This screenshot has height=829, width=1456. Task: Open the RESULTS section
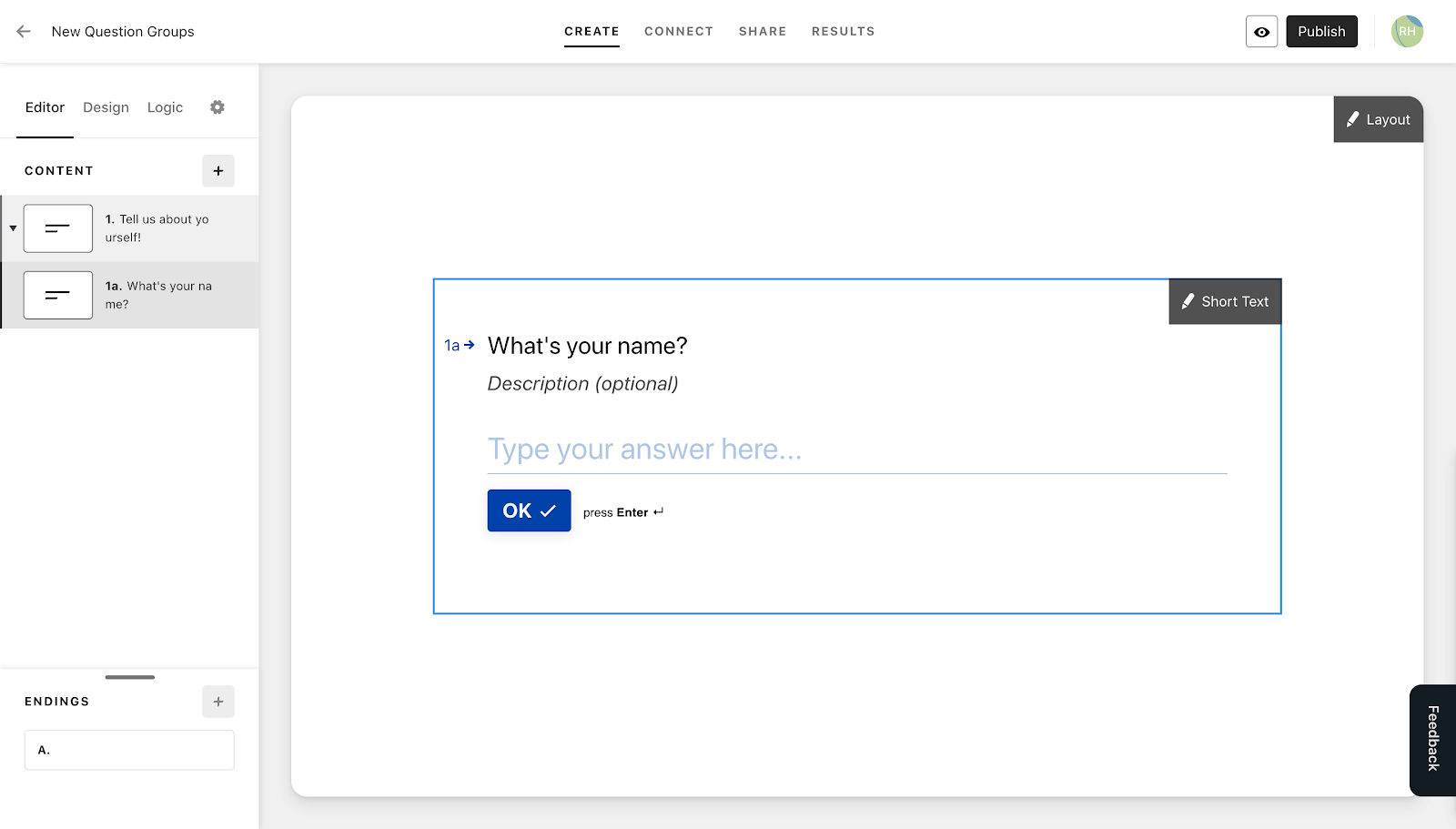[x=844, y=31]
